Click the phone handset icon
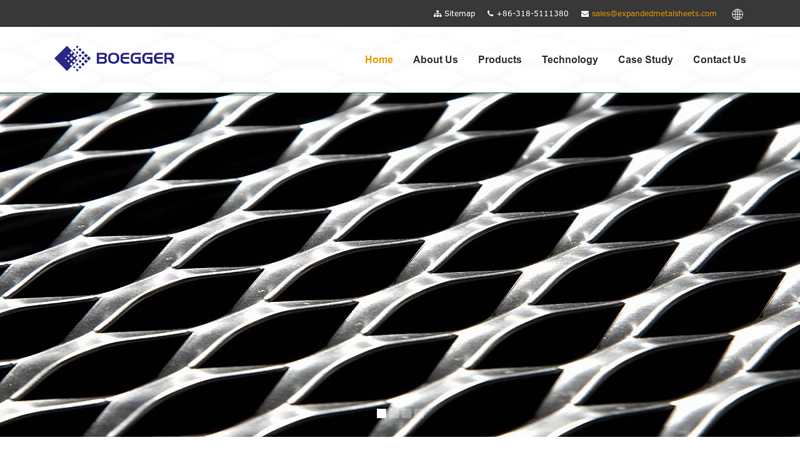 coord(490,14)
